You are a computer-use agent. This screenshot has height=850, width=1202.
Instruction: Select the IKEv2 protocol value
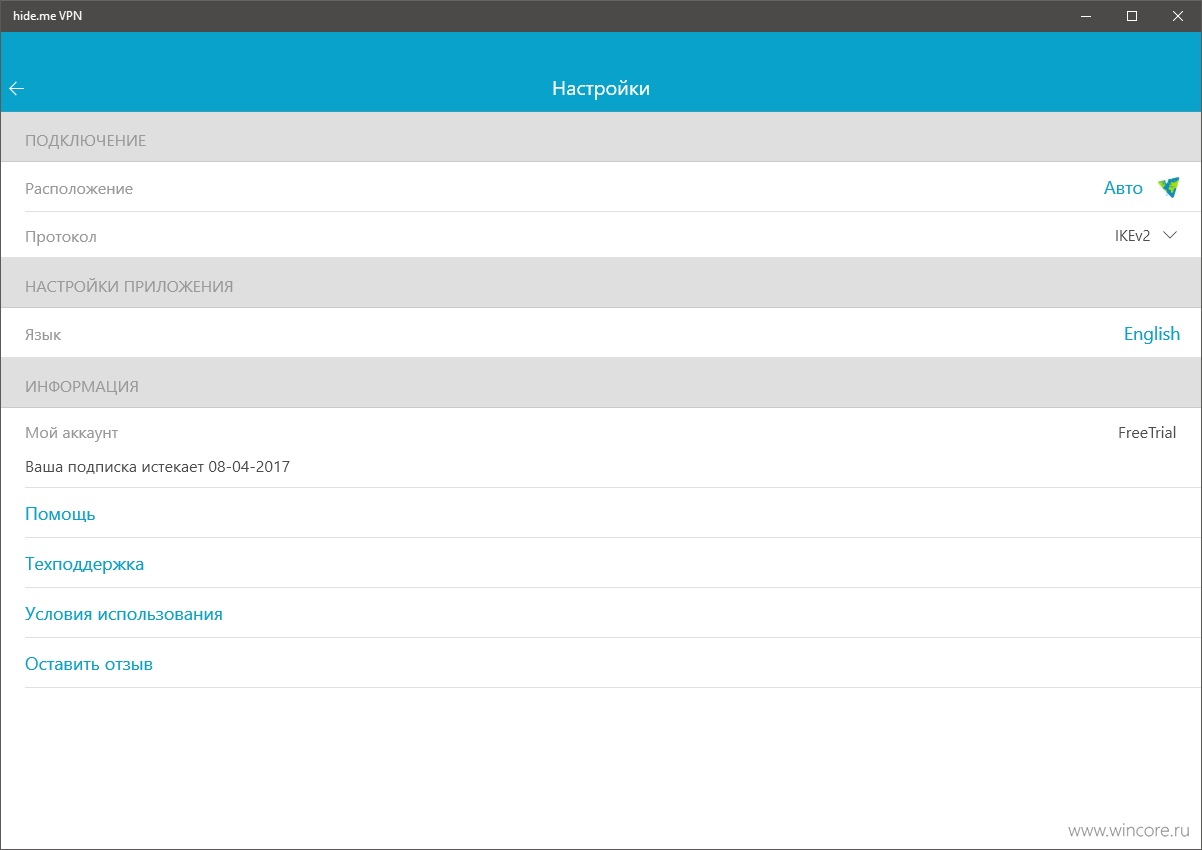coord(1132,236)
